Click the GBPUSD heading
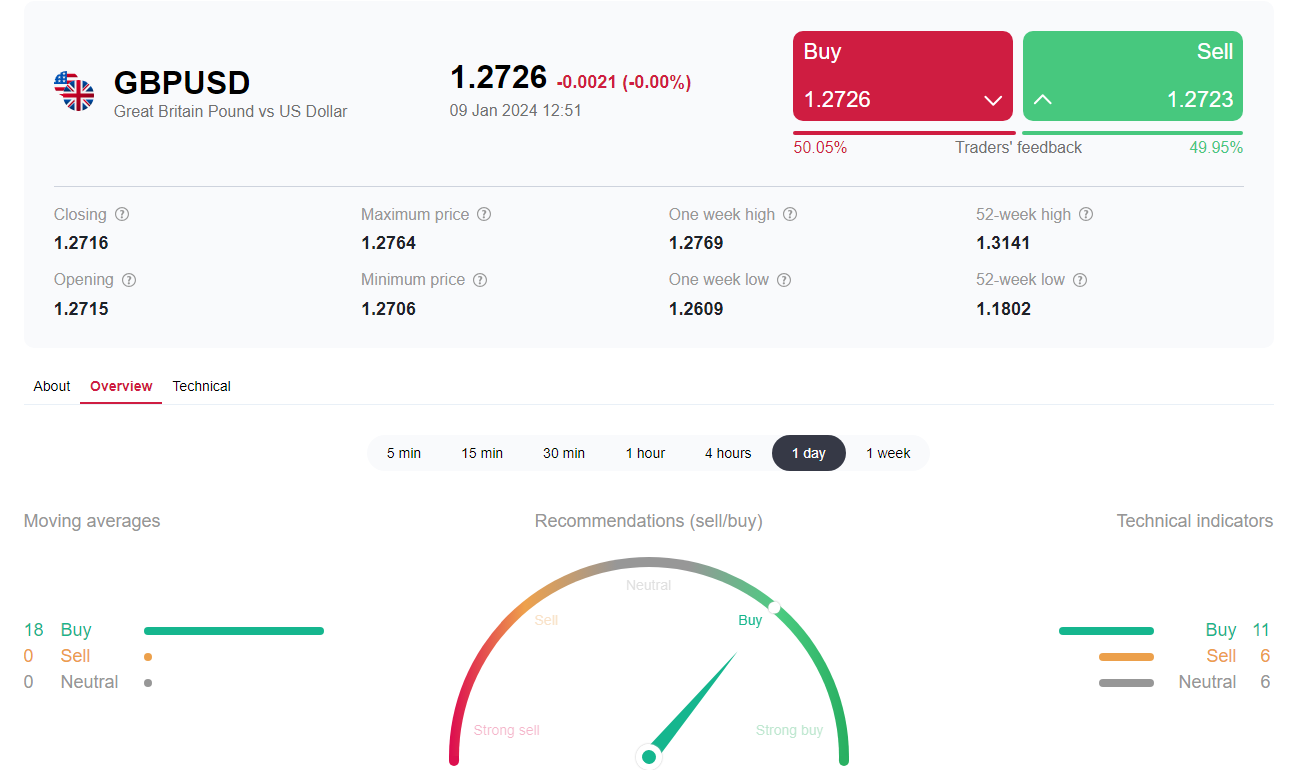 [x=182, y=82]
